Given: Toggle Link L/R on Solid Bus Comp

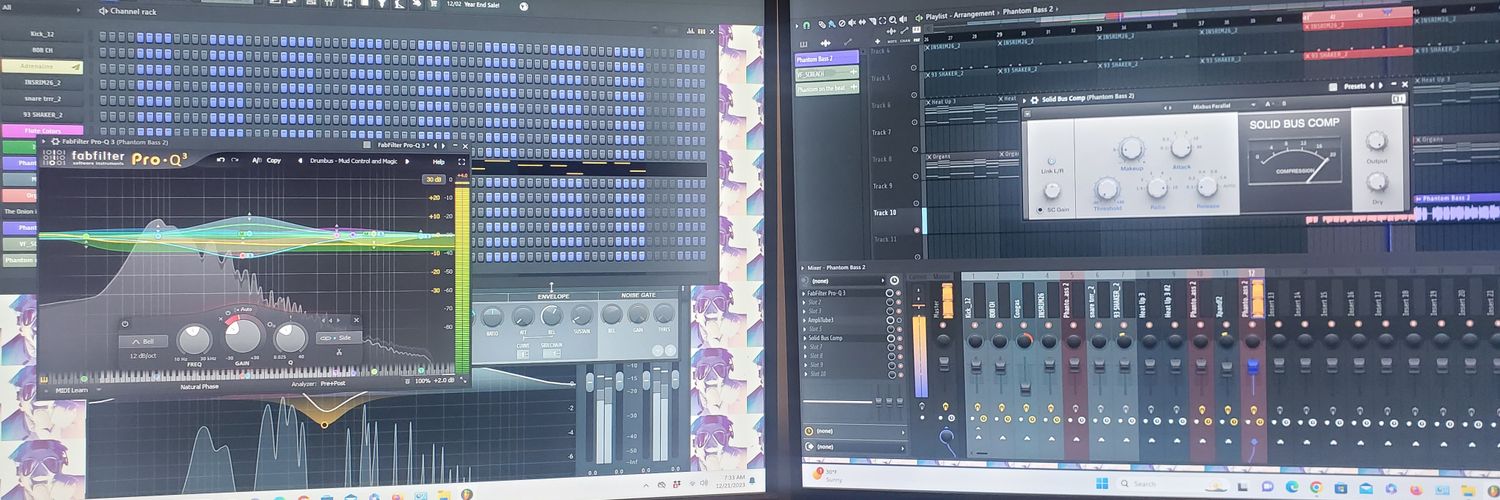Looking at the screenshot, I should [1051, 160].
